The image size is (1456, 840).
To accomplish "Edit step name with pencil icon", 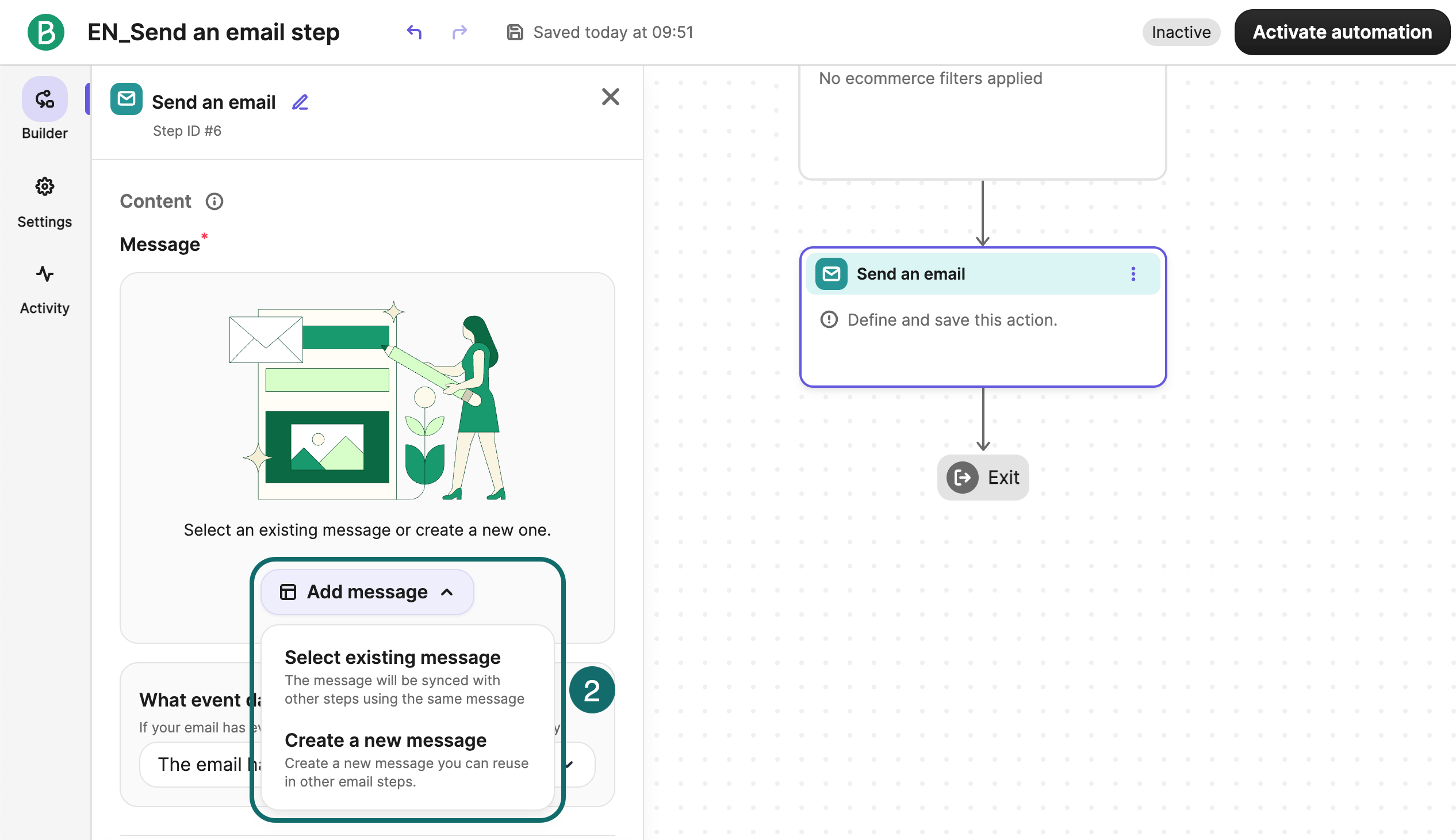I will (x=300, y=102).
